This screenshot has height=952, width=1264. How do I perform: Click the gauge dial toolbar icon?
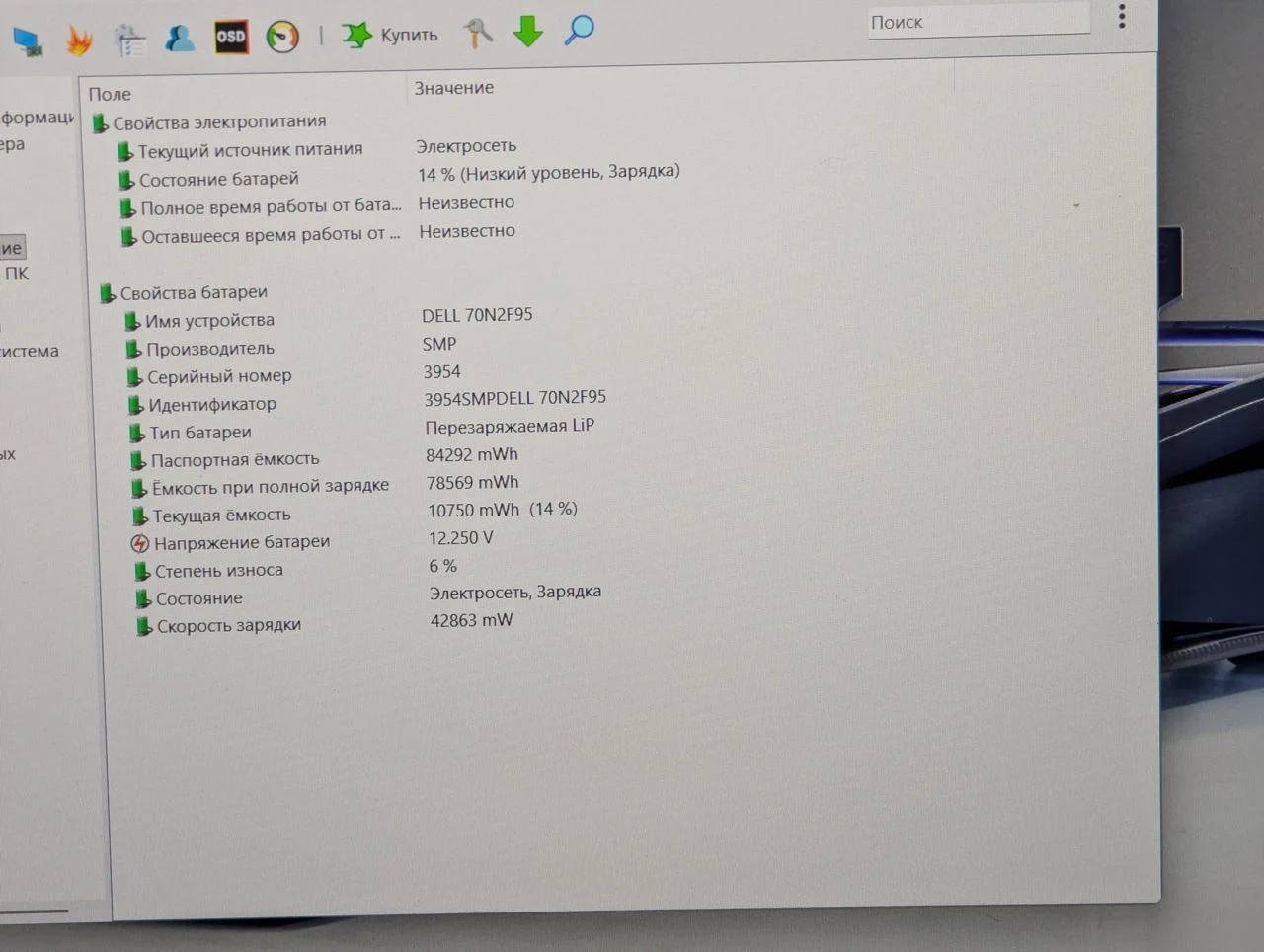(282, 37)
